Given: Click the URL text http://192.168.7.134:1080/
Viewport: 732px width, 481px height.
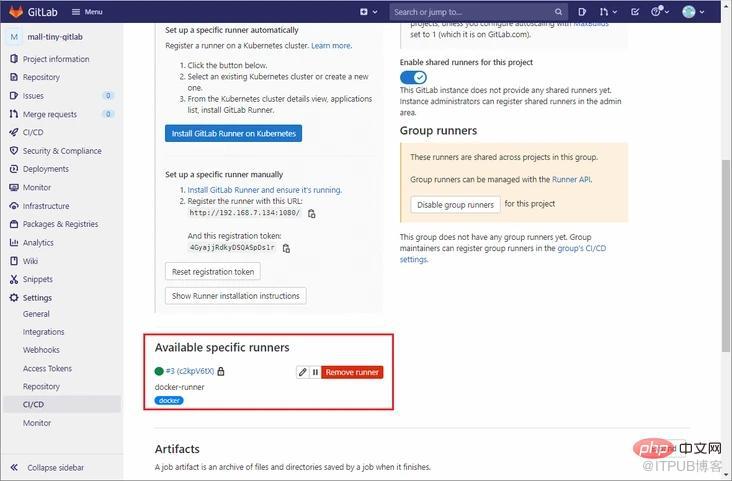Looking at the screenshot, I should click(245, 213).
